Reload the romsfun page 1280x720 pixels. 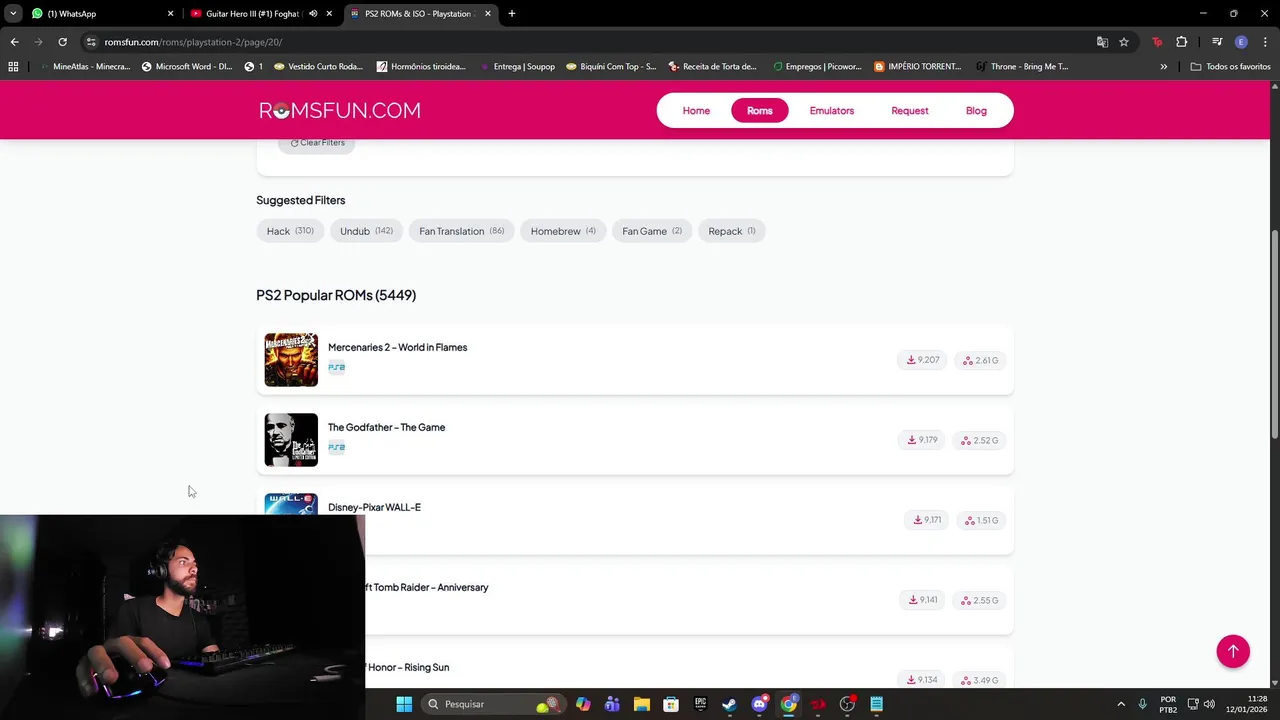(x=62, y=42)
